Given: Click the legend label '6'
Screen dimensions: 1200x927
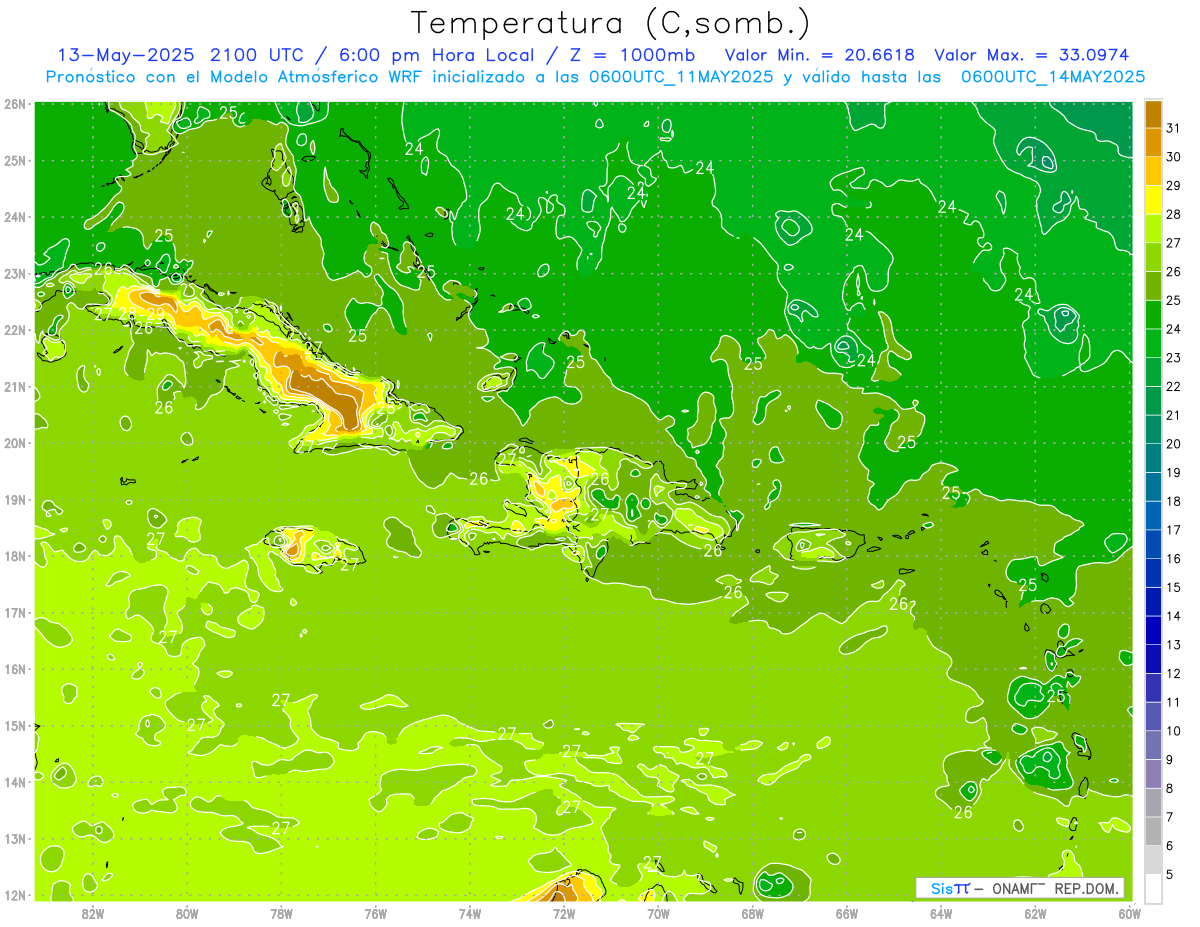Looking at the screenshot, I should tap(1170, 846).
